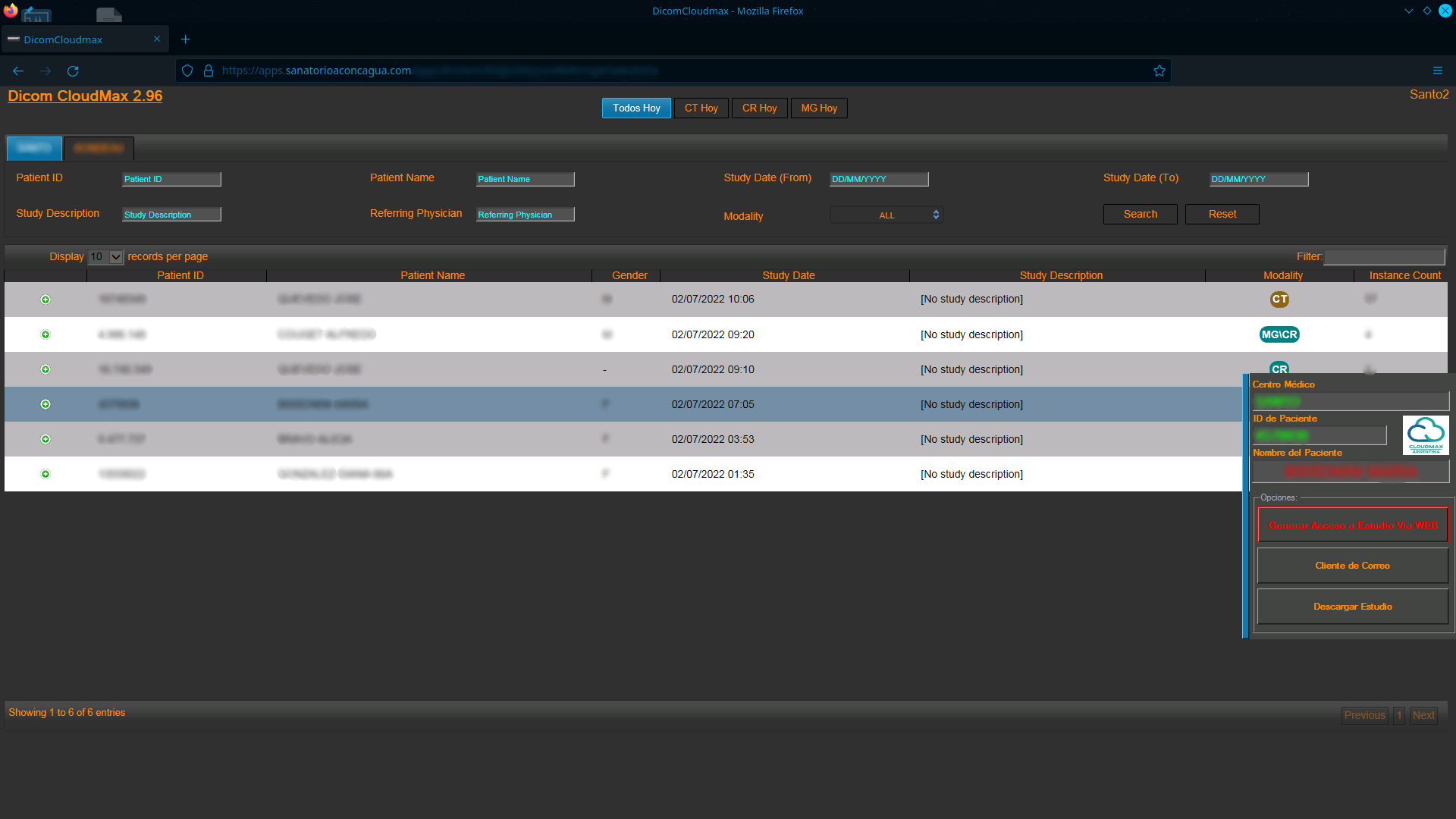View site security lock information
The width and height of the screenshot is (1456, 819).
(209, 71)
